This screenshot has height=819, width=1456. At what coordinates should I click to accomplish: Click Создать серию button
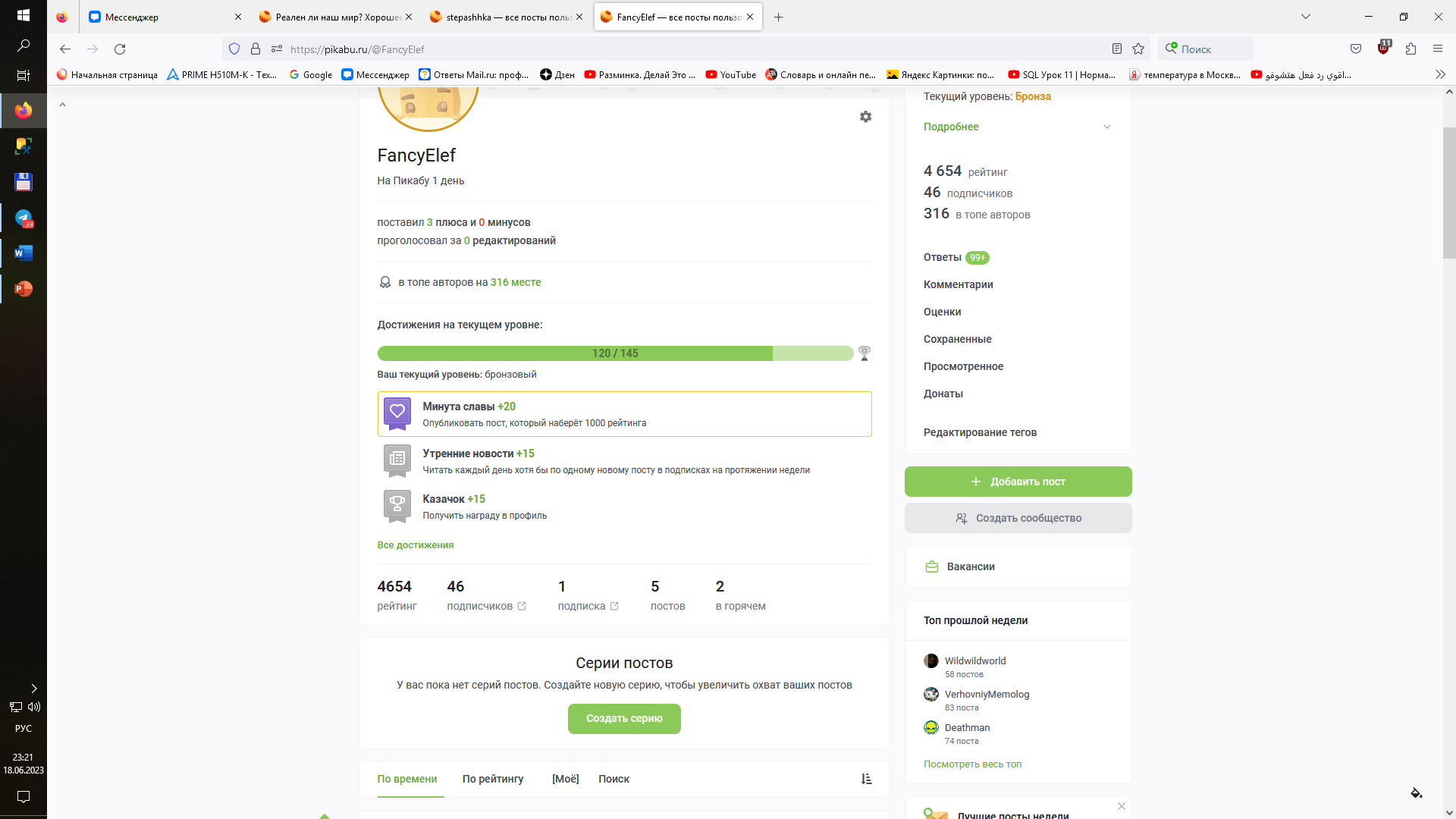click(x=624, y=719)
